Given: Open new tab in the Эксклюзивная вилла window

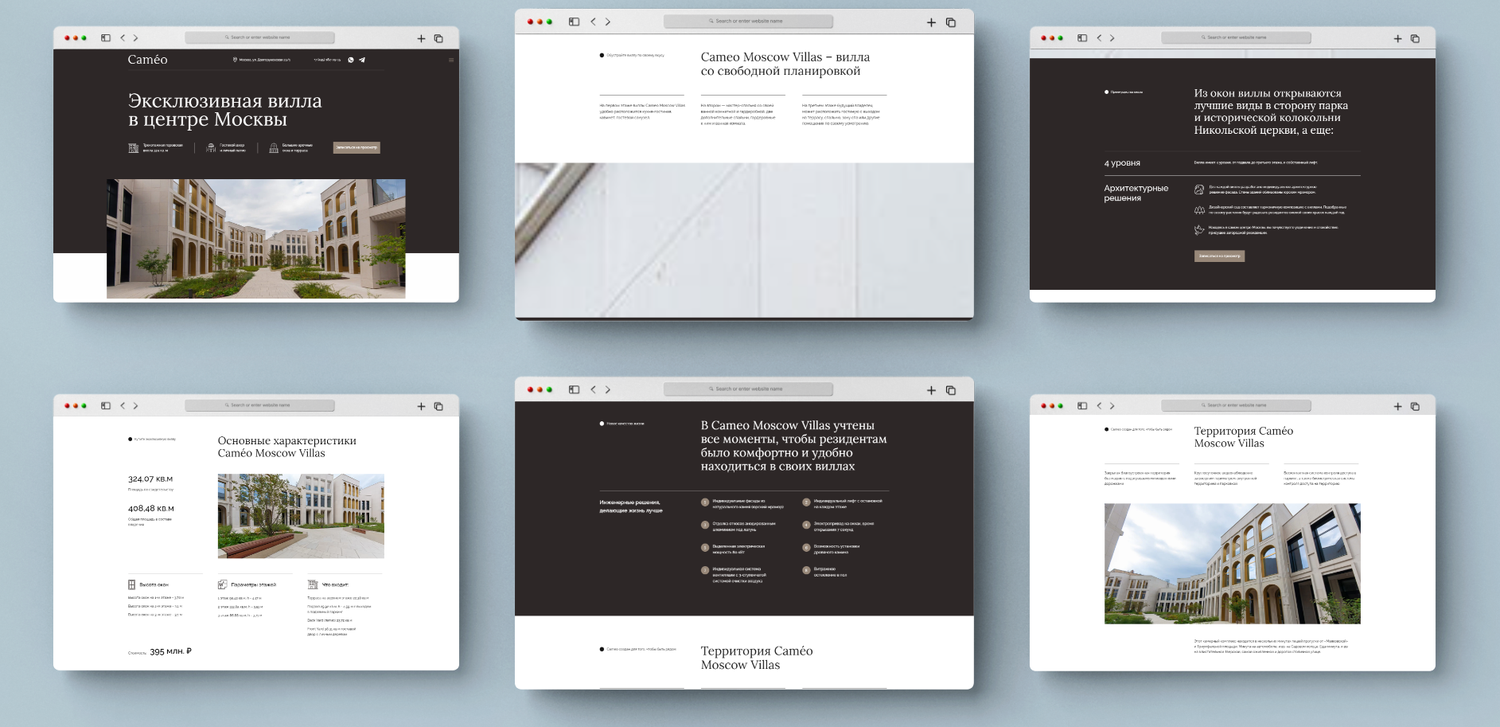Looking at the screenshot, I should 421,39.
